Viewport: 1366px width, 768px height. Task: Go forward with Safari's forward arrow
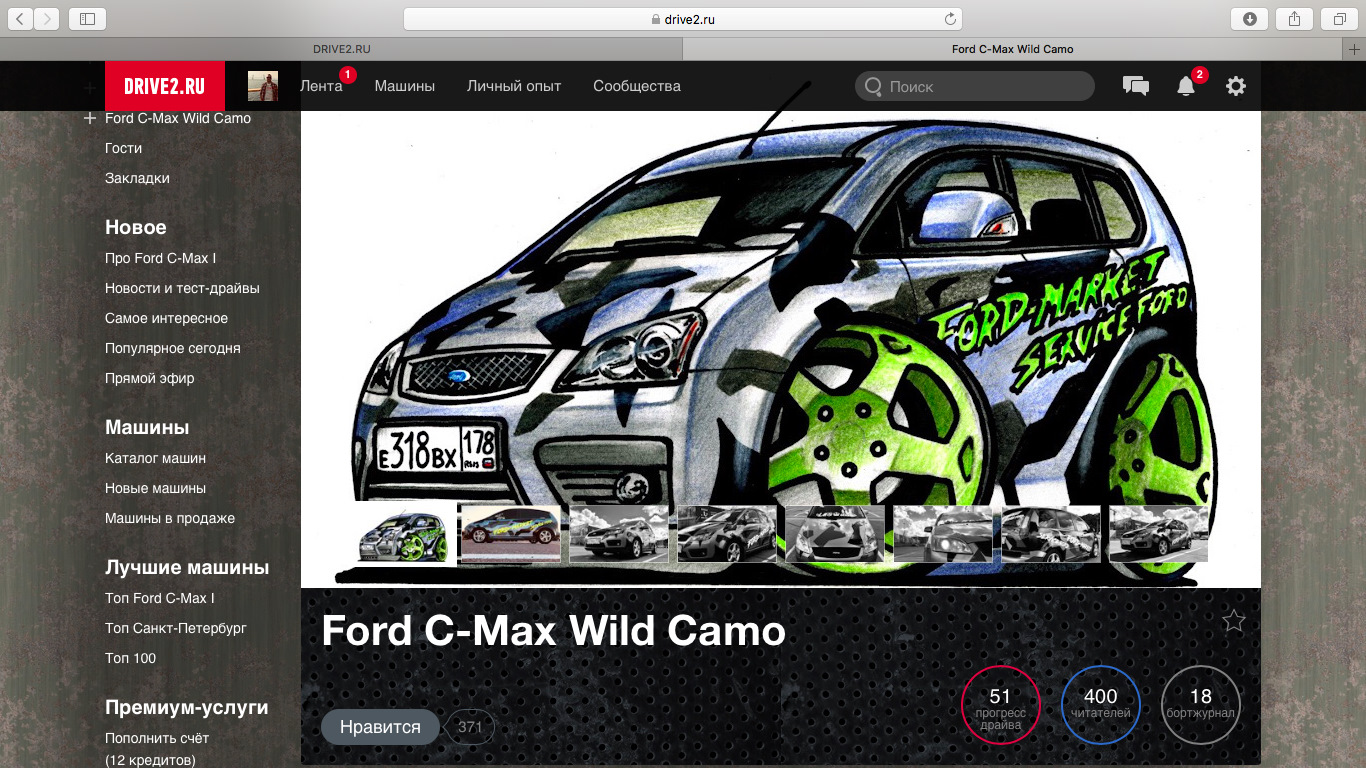tap(47, 18)
